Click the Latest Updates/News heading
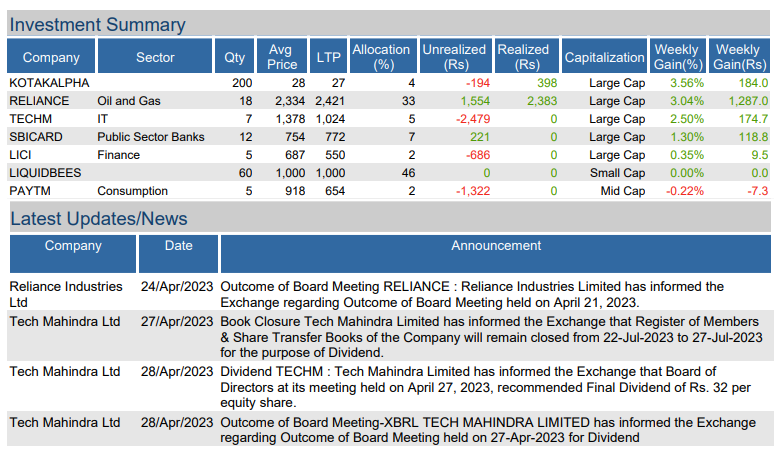This screenshot has height=464, width=781. point(99,219)
